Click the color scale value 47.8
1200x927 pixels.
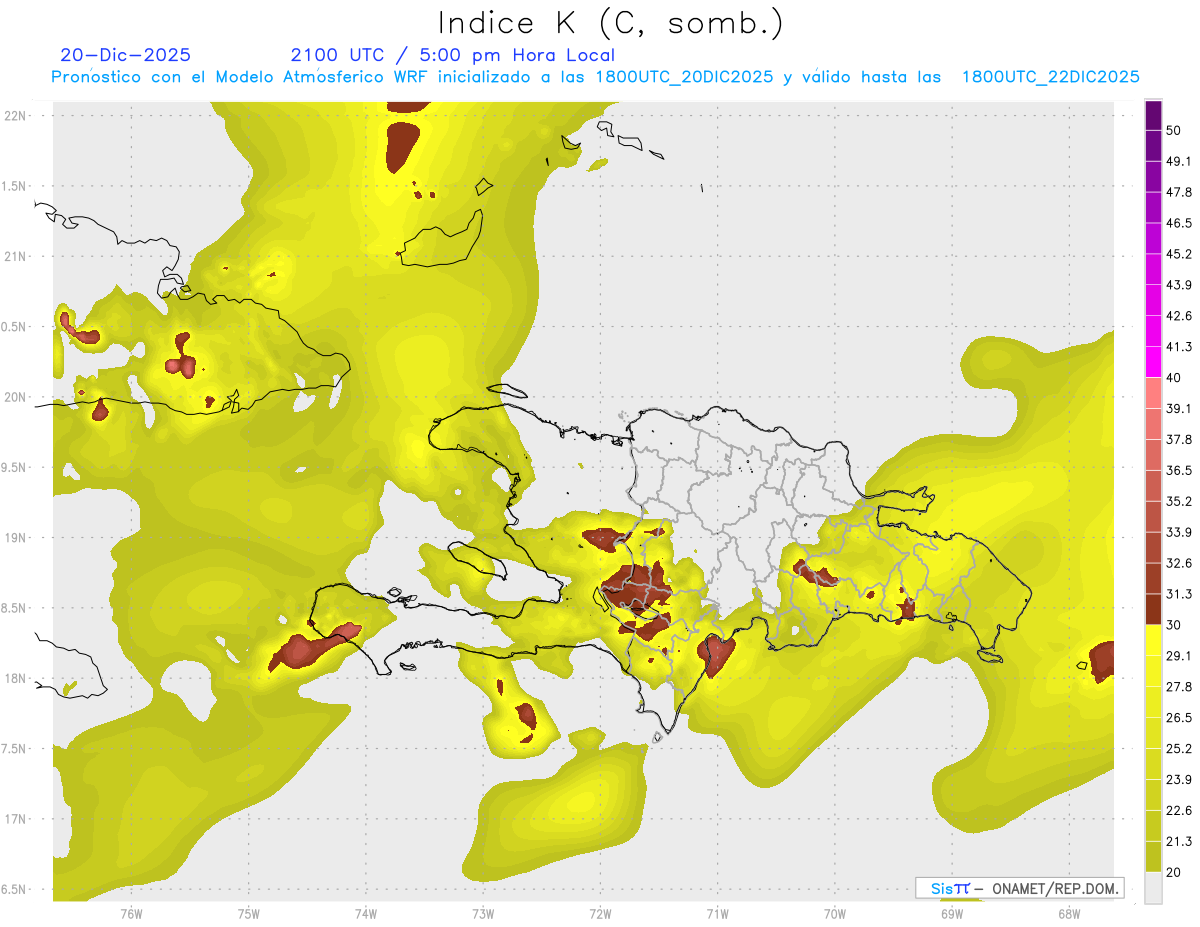[x=1179, y=192]
